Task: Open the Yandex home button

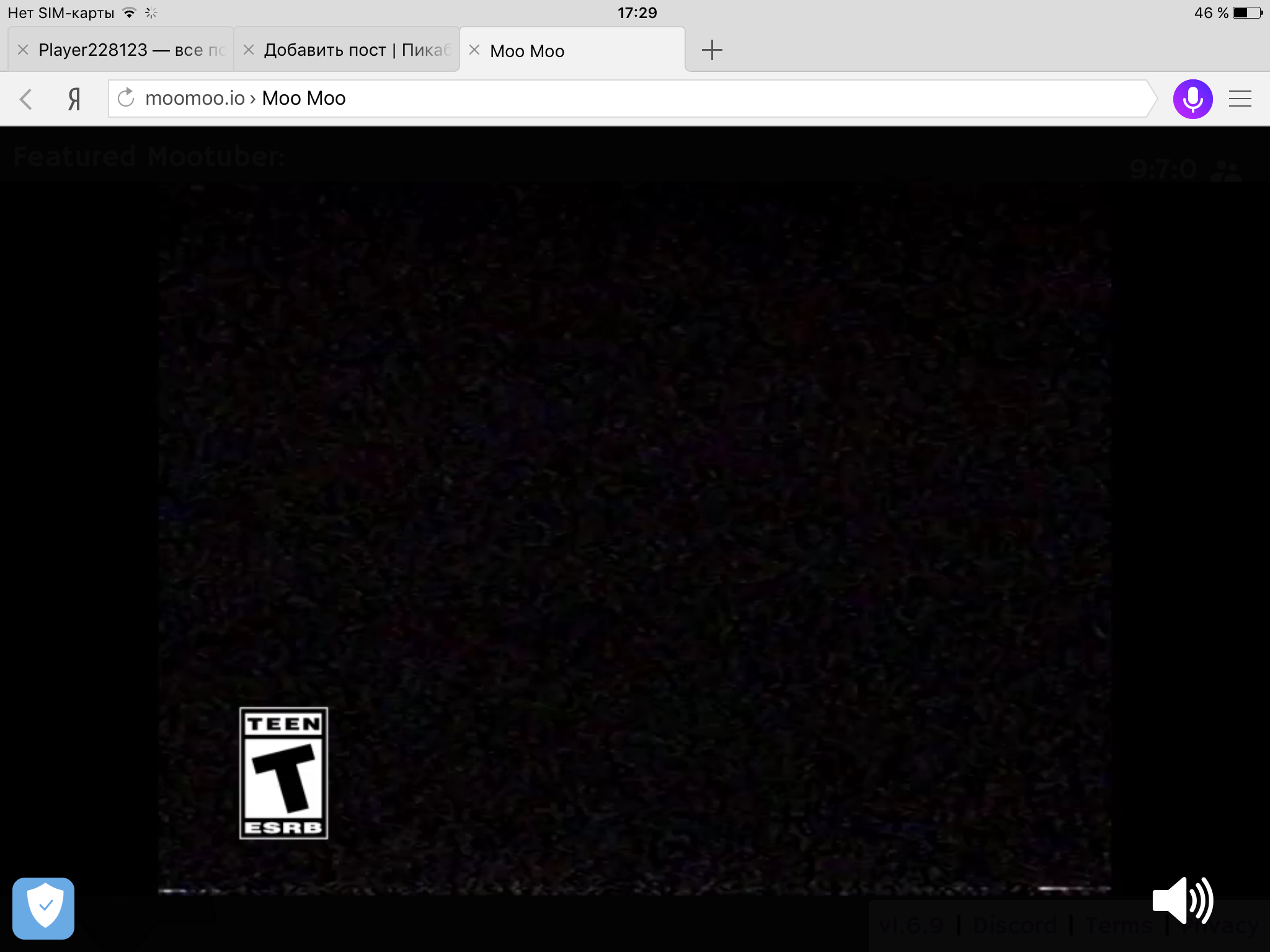Action: click(x=74, y=99)
